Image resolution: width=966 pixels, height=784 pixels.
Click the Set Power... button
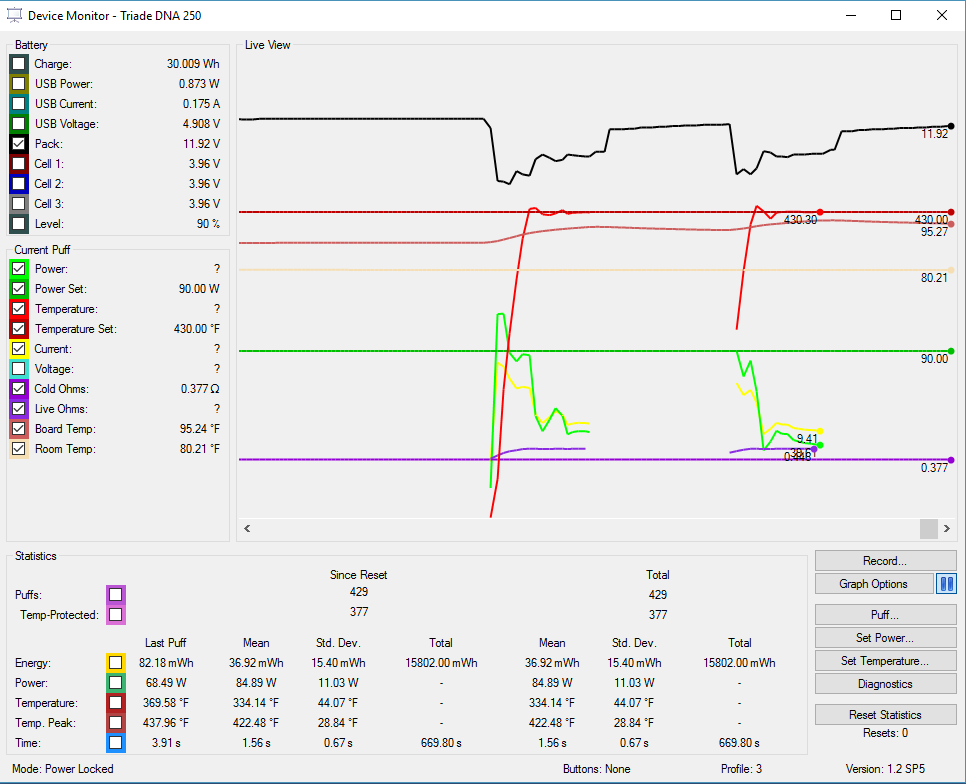885,637
